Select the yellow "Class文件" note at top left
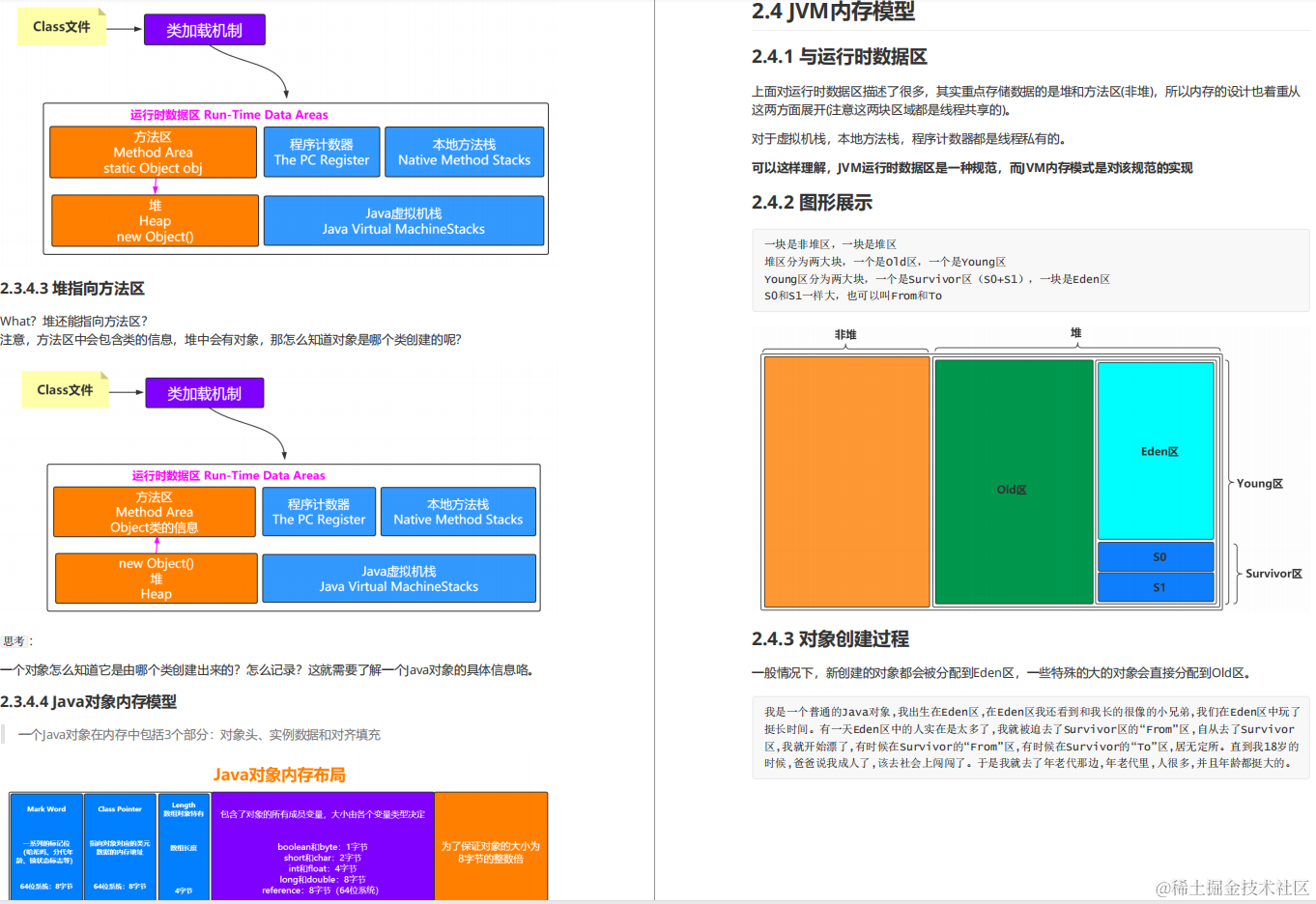This screenshot has height=904, width=1316. click(x=61, y=27)
